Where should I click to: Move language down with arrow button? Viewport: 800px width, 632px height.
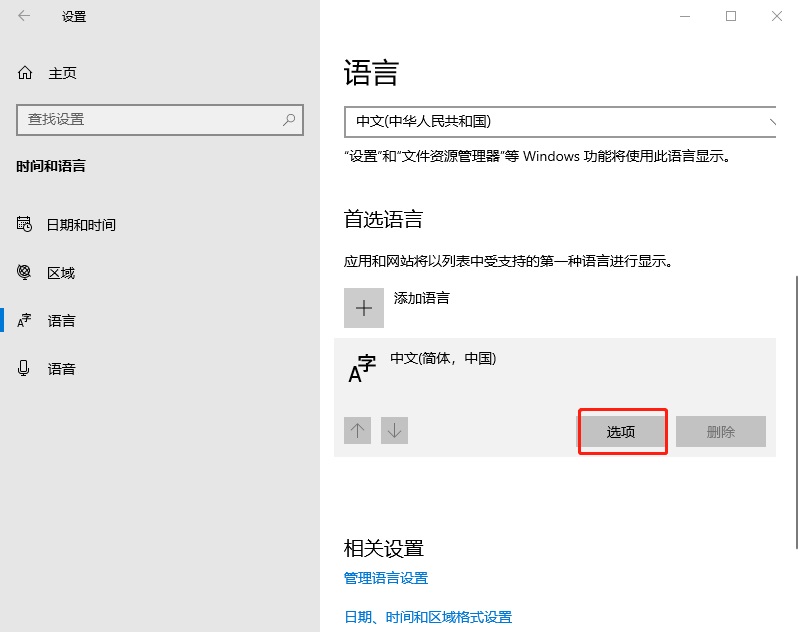click(394, 431)
